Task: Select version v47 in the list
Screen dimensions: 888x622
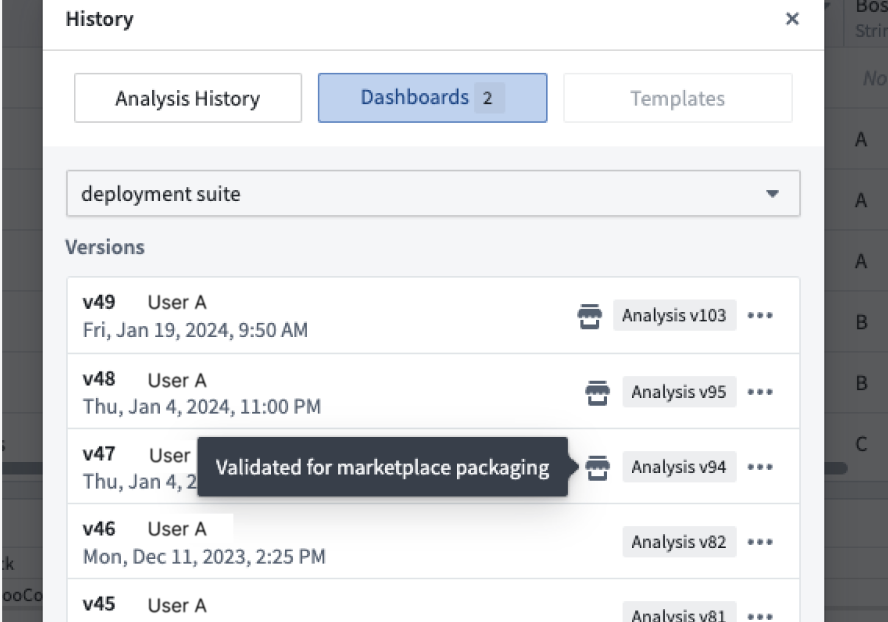Action: (433, 467)
